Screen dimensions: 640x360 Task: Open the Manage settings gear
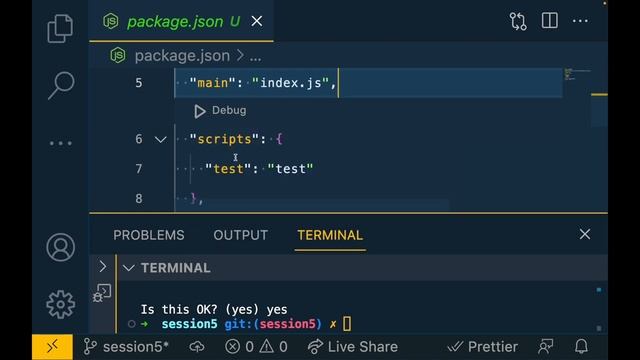(60, 304)
